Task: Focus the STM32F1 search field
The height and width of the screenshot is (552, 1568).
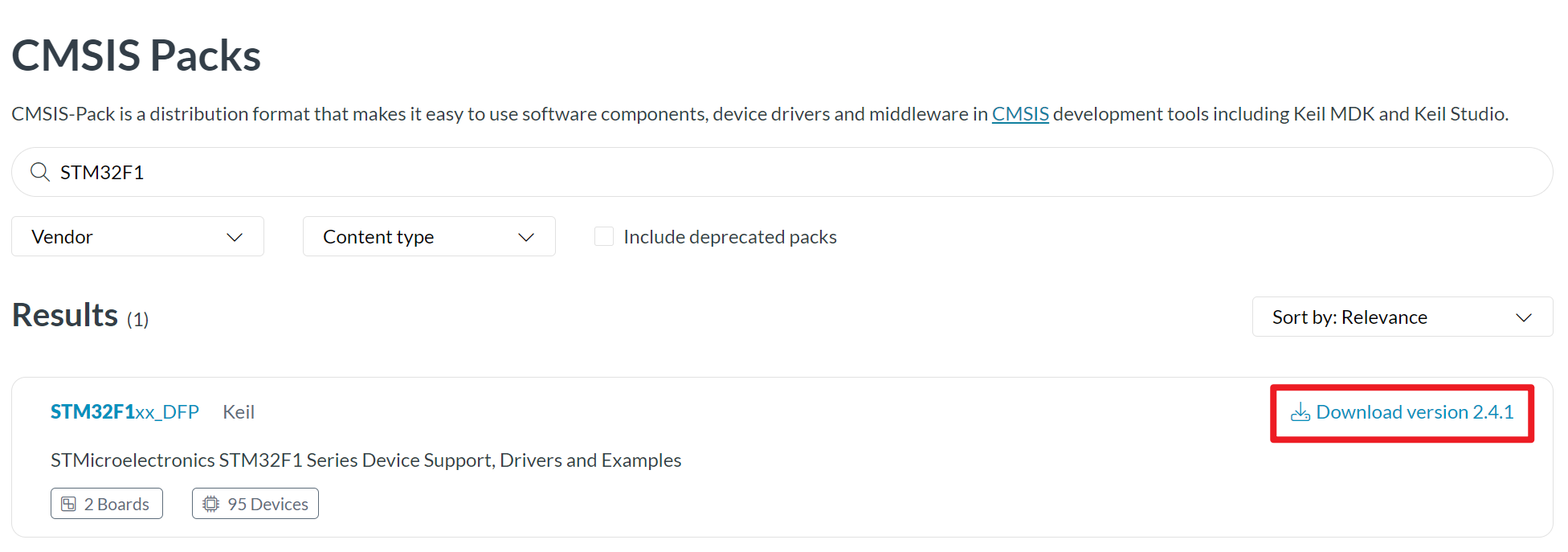Action: (x=782, y=172)
